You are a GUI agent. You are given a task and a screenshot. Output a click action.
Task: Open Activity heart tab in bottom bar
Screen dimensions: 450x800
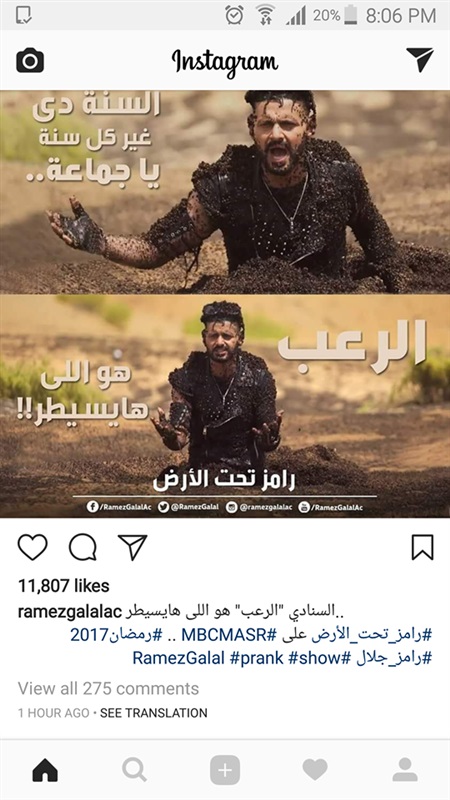pyautogui.click(x=315, y=769)
